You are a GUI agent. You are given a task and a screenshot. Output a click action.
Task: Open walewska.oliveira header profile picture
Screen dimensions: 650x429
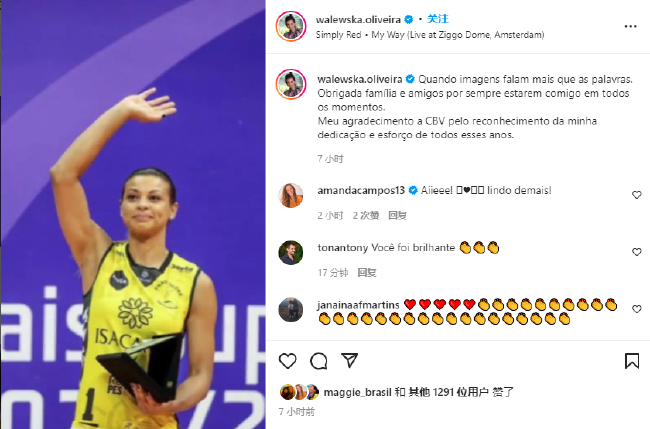tap(291, 26)
